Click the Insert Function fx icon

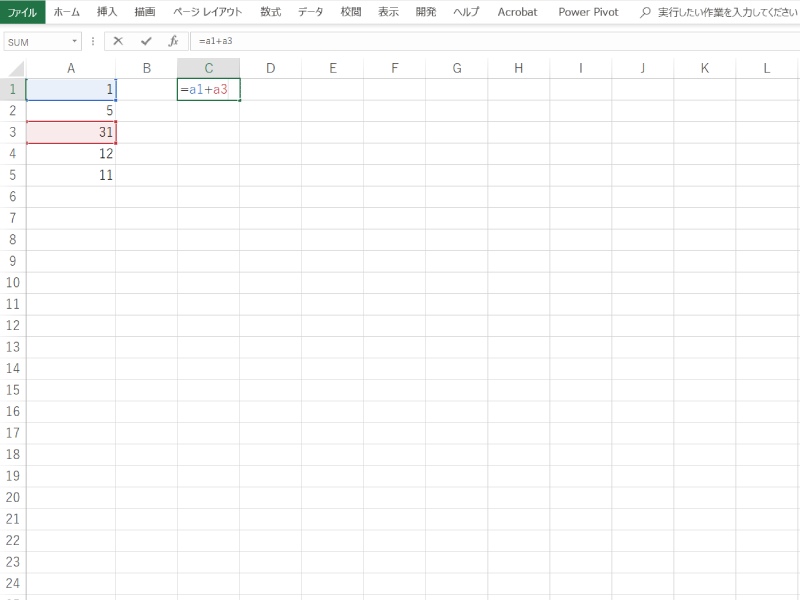(x=173, y=41)
